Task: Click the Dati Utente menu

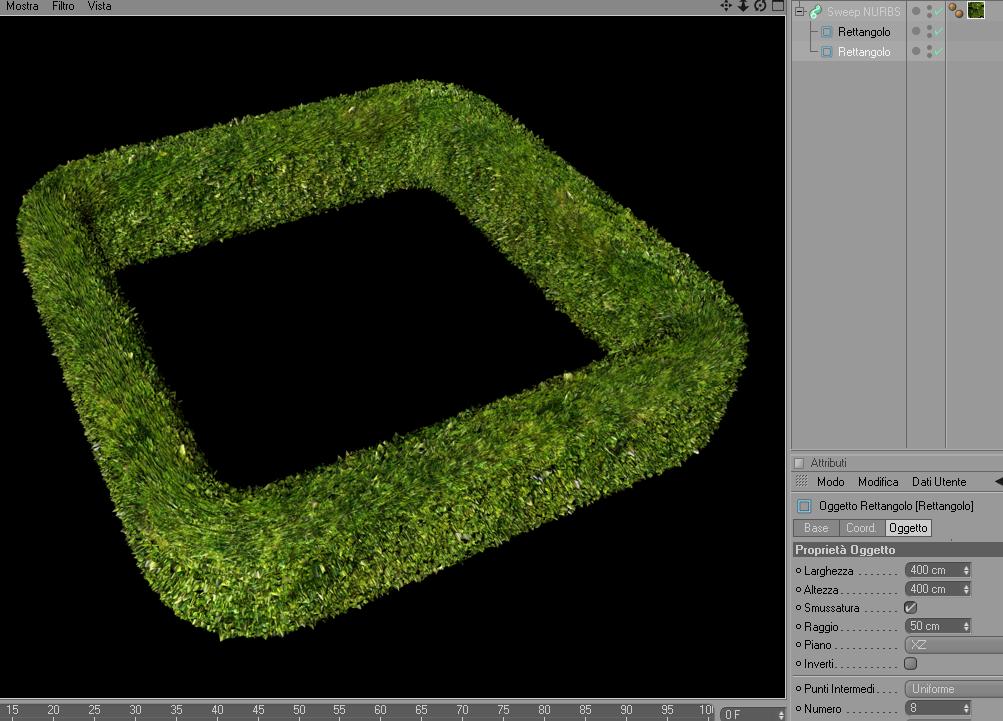Action: [939, 482]
